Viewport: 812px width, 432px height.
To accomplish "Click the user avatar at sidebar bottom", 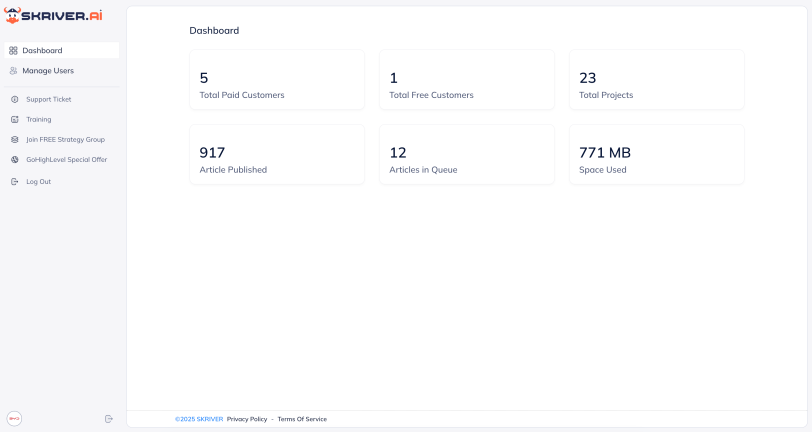I will (14, 419).
